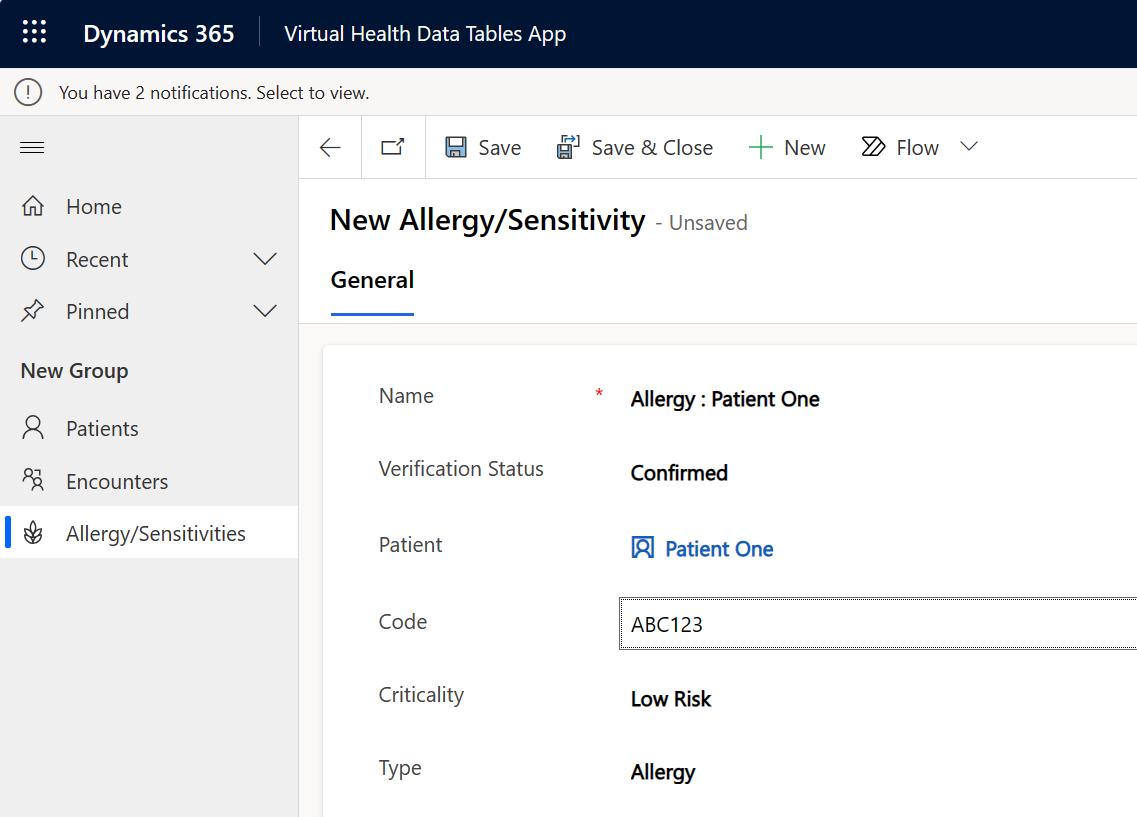Click the Name field label
Screen dimensions: 1137x817
(406, 396)
